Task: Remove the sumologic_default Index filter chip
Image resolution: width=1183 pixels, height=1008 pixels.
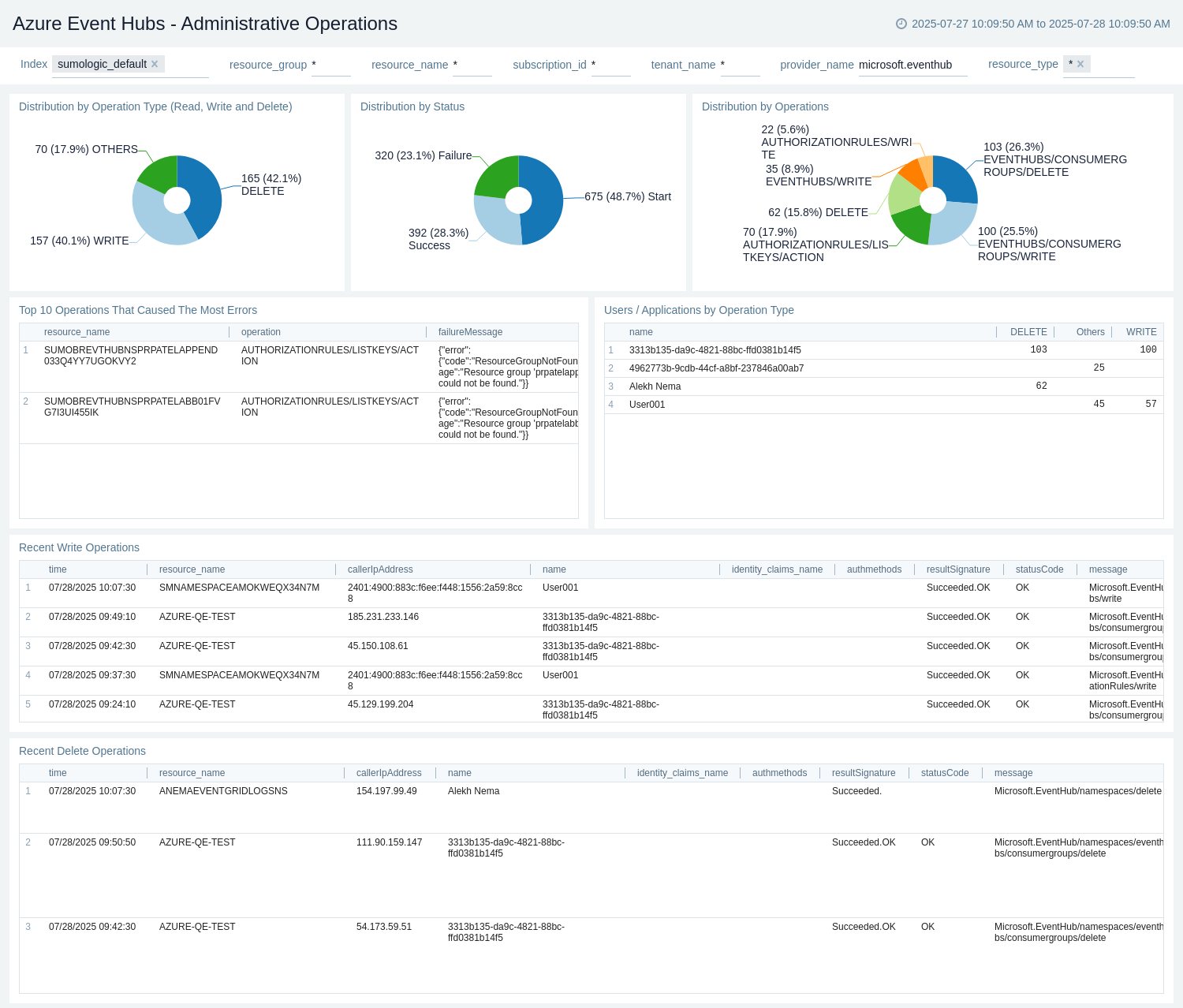Action: pos(155,64)
